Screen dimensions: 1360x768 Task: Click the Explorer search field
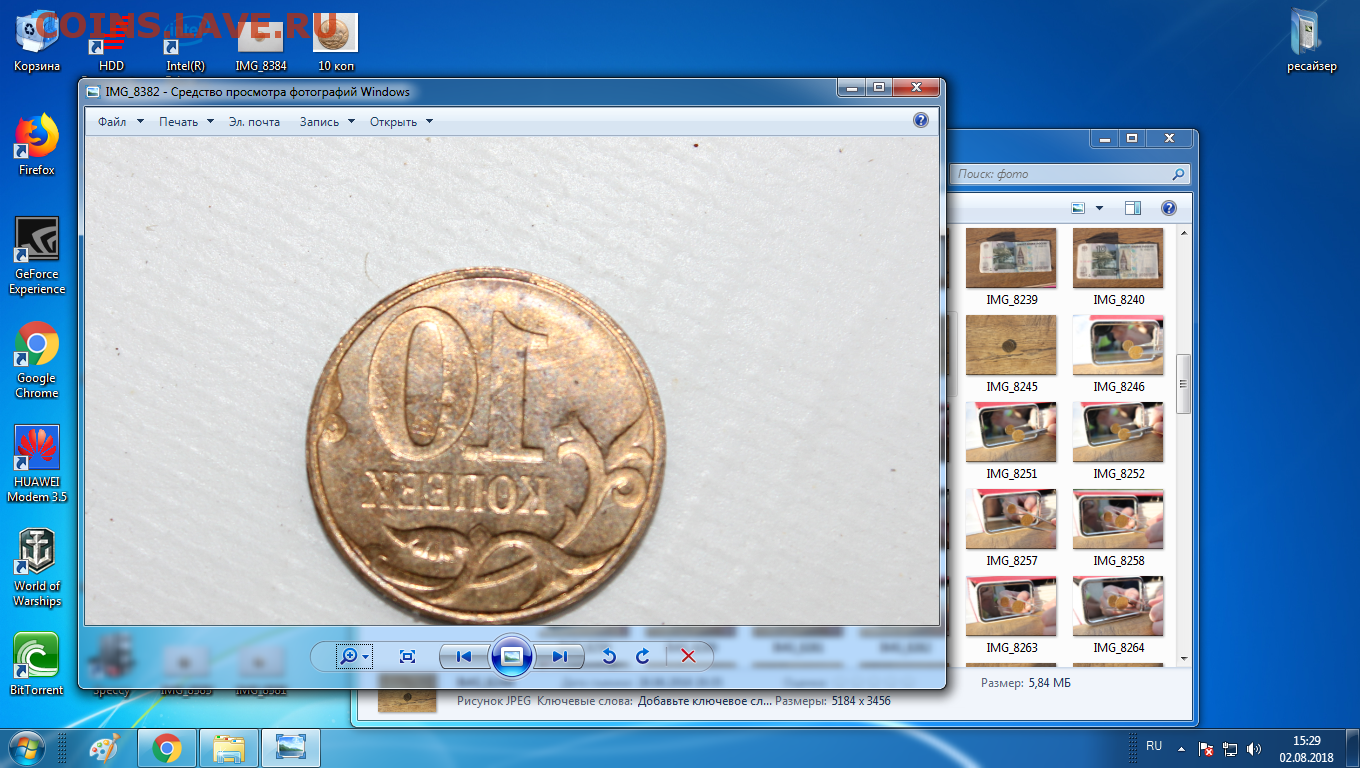point(1060,174)
